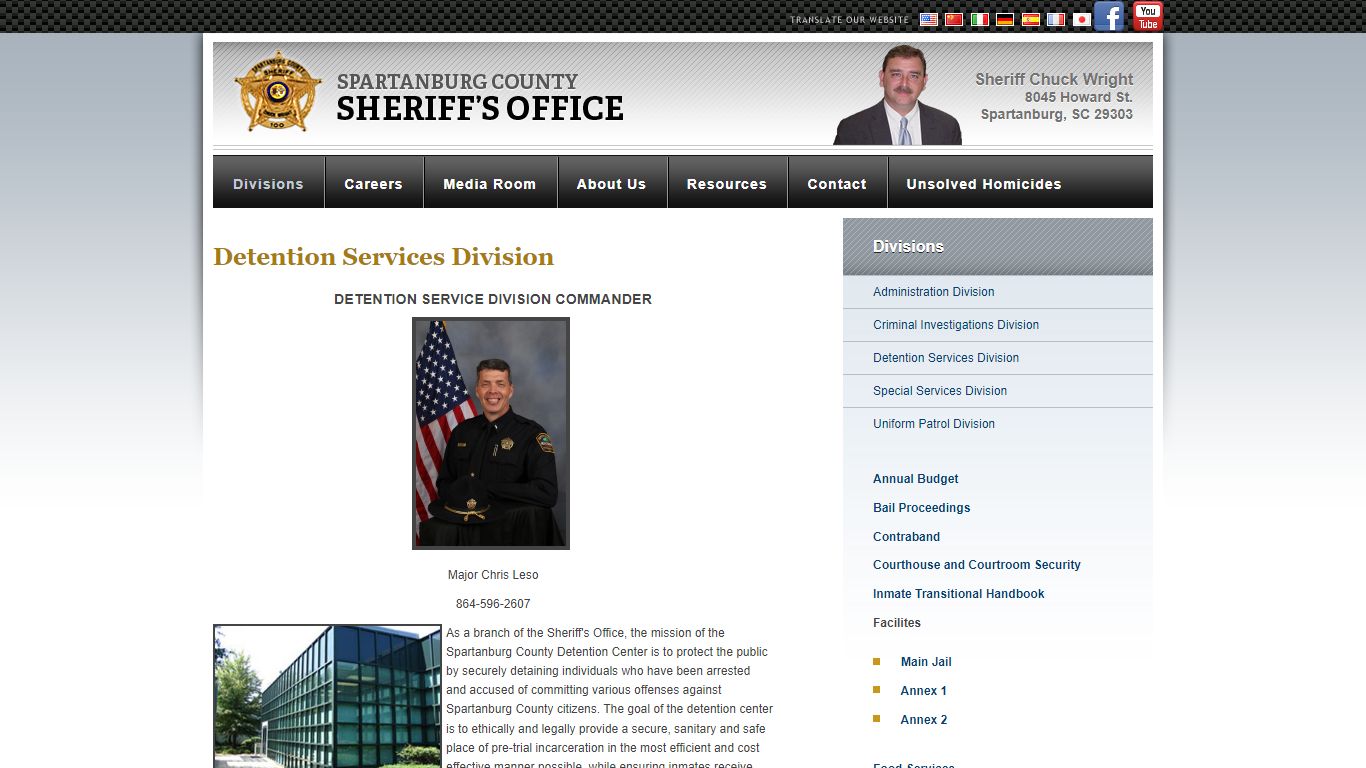
Task: Open the Main Jail facility link
Action: 925,662
